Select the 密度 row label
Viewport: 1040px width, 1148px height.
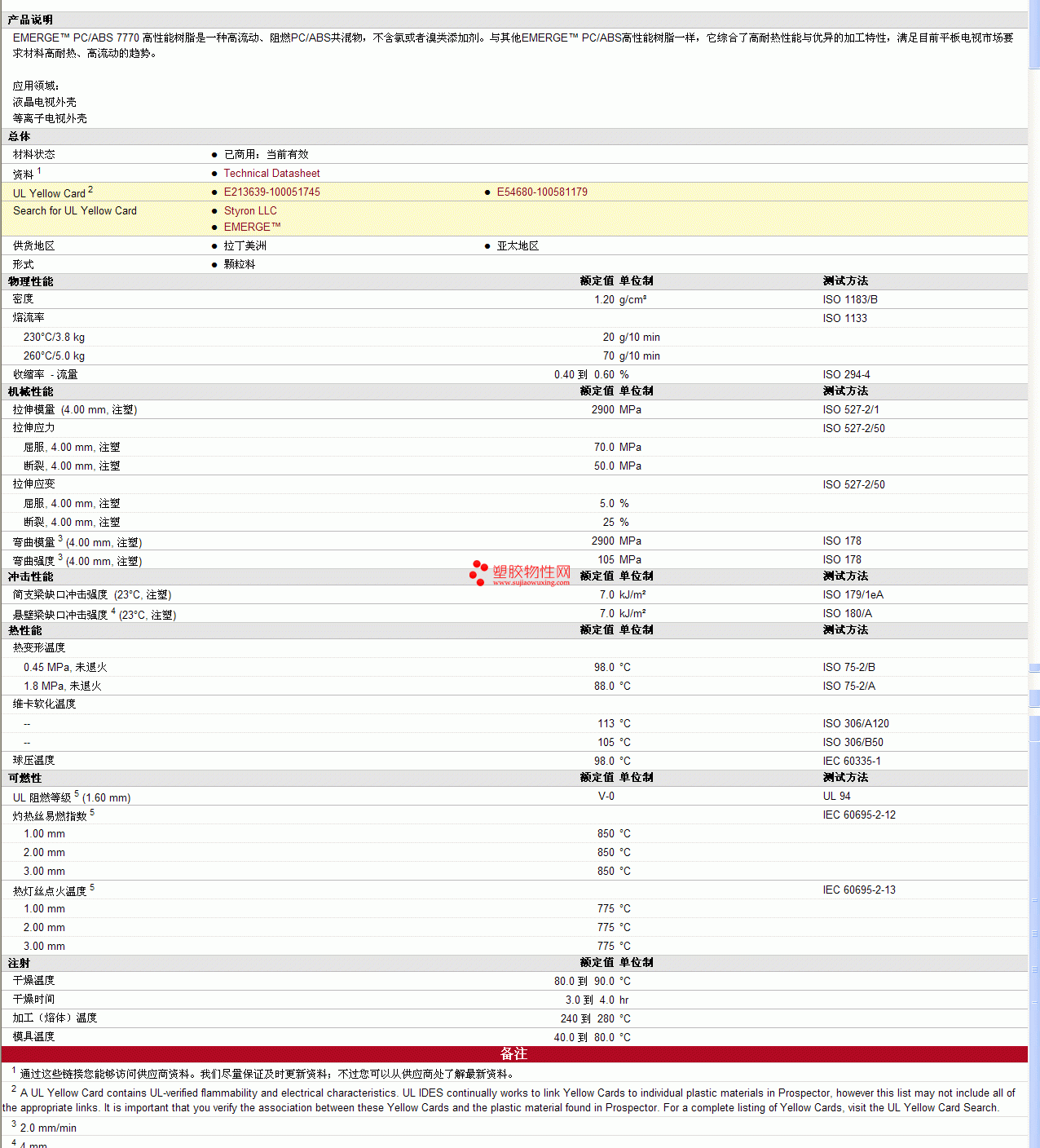click(x=23, y=298)
